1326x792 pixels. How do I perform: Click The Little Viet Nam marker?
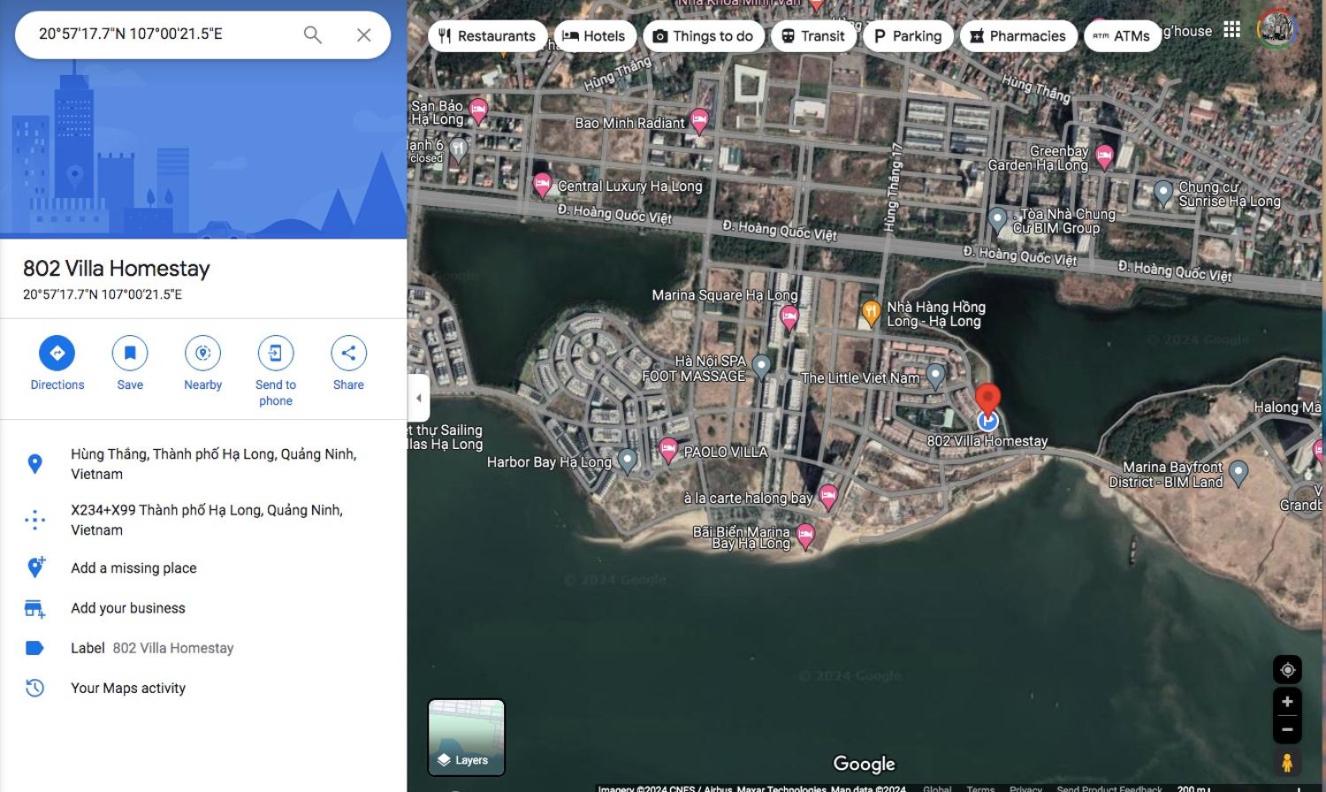pos(935,376)
